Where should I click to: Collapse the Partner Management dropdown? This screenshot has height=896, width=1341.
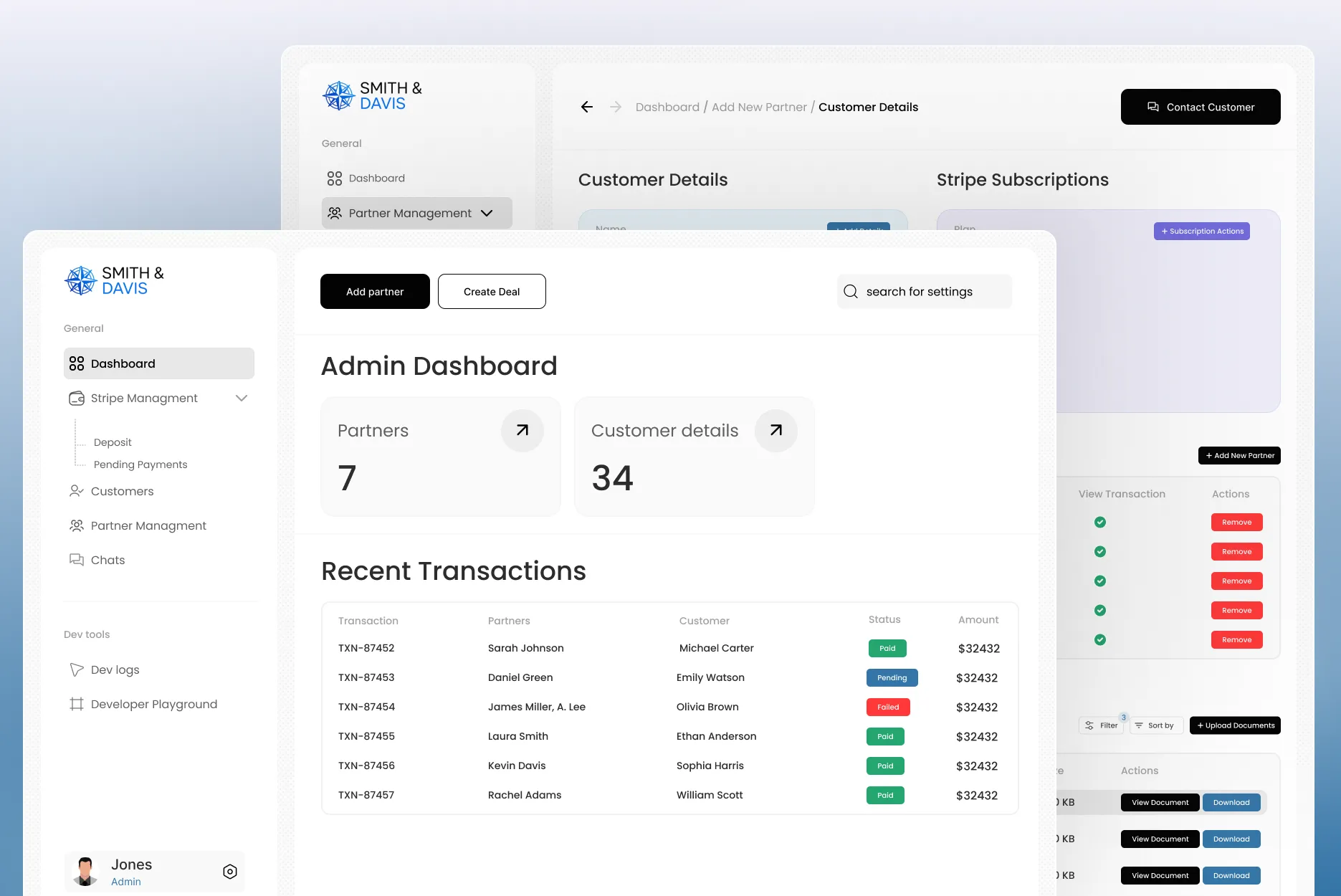point(487,213)
